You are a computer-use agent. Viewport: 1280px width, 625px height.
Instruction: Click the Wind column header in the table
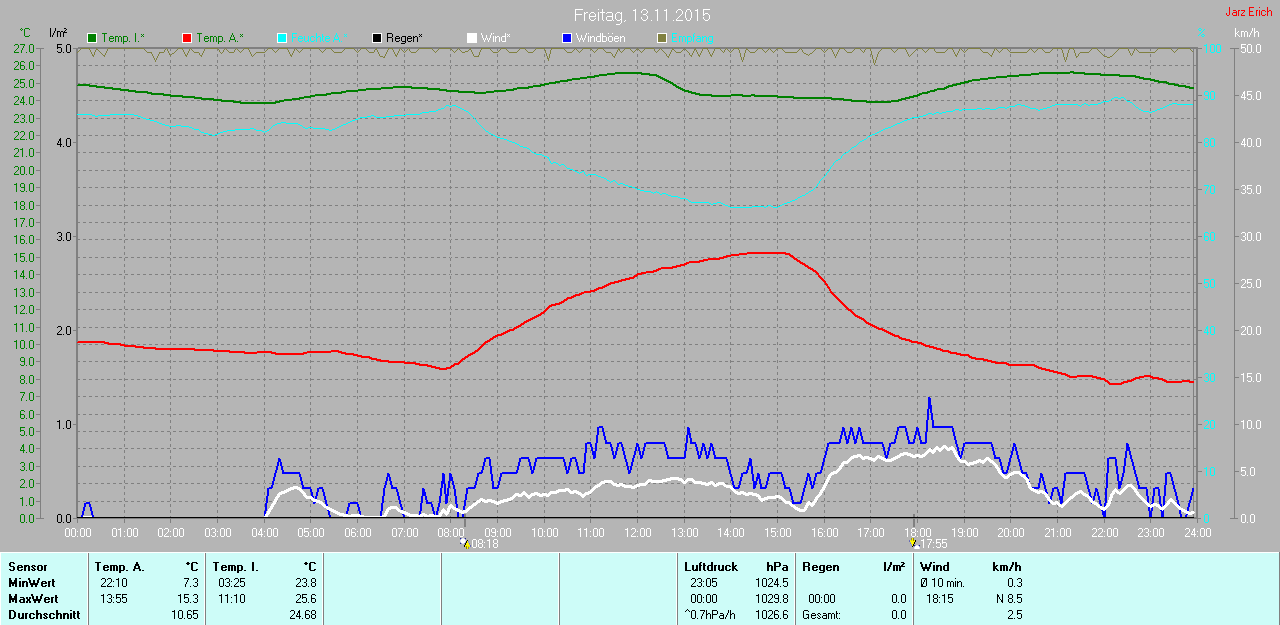(935, 567)
